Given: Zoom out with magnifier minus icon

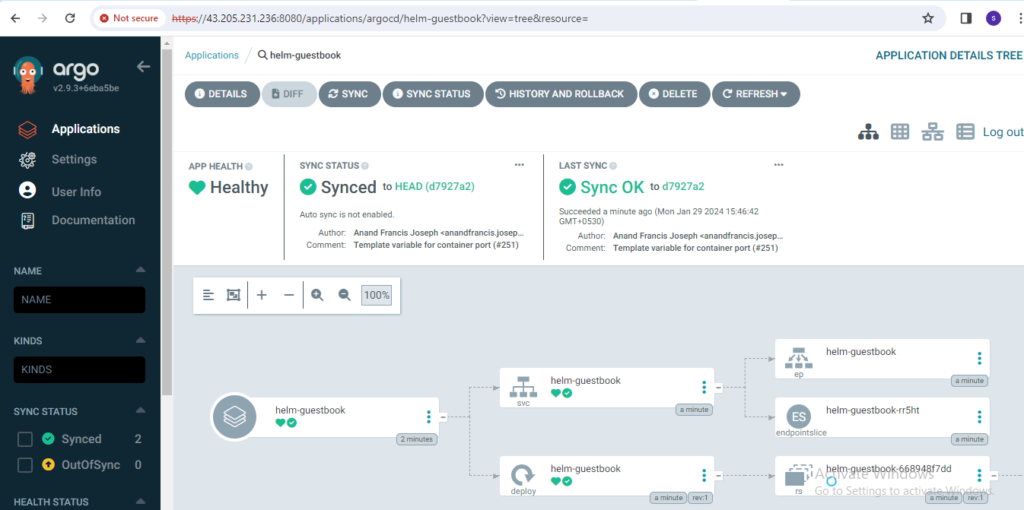Looking at the screenshot, I should point(345,295).
